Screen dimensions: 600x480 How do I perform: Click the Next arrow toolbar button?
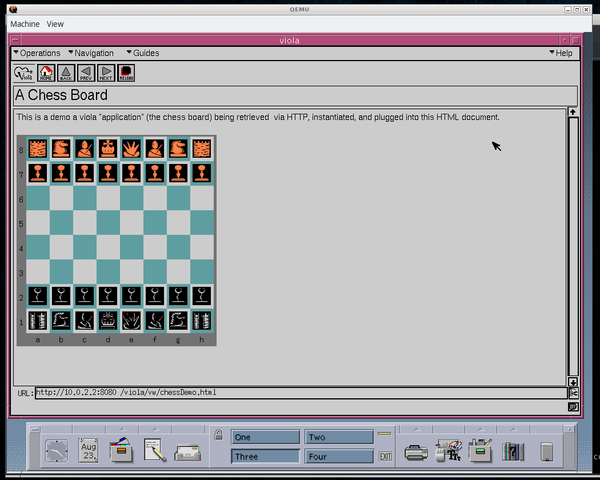coord(106,73)
